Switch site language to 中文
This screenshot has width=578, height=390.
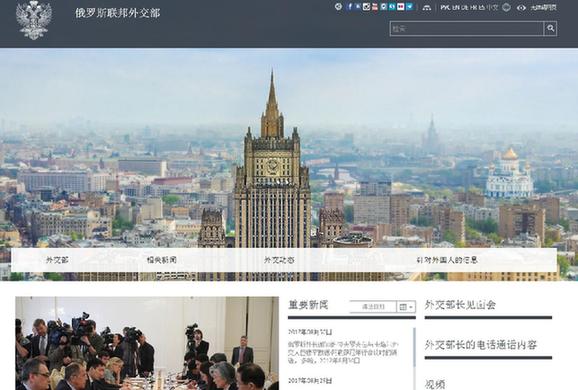click(492, 7)
